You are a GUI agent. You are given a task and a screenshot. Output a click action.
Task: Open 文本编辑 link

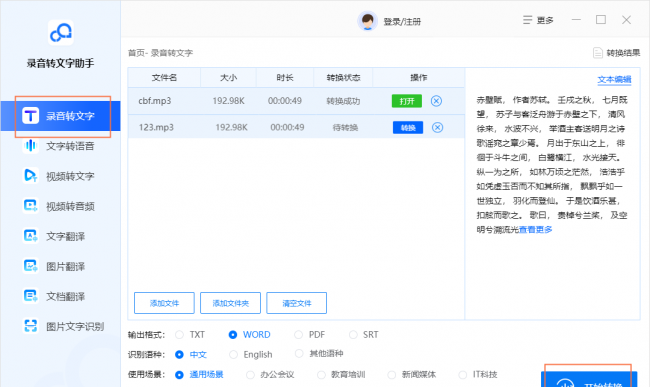614,80
